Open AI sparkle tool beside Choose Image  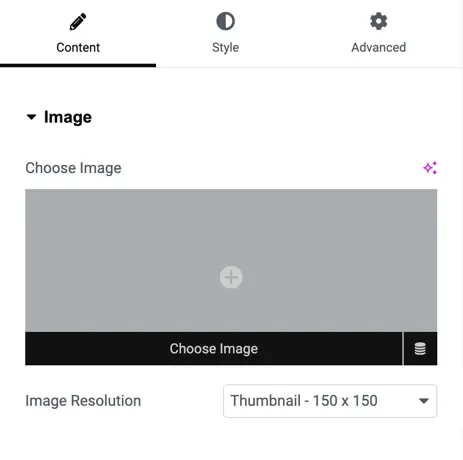(430, 168)
